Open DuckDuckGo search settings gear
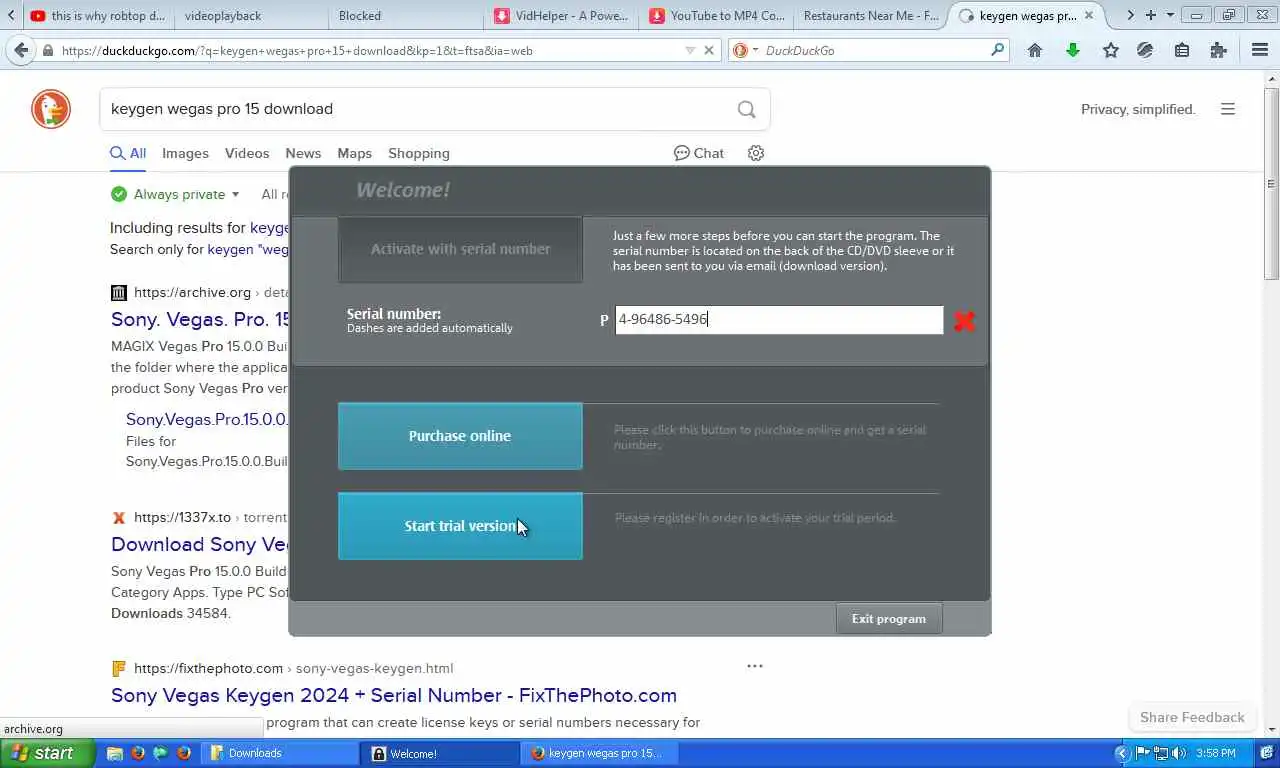 (x=756, y=153)
